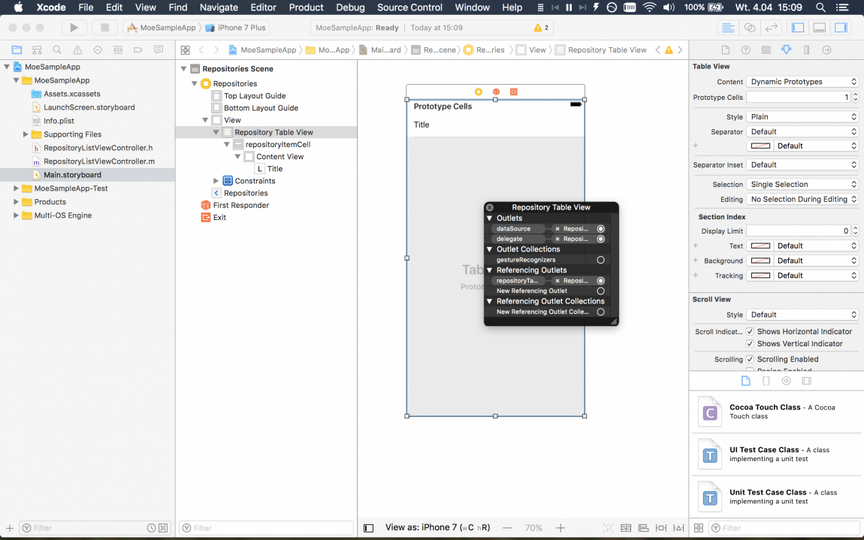Zoom in the storyboard canvas
Viewport: 864px width, 540px height.
560,528
